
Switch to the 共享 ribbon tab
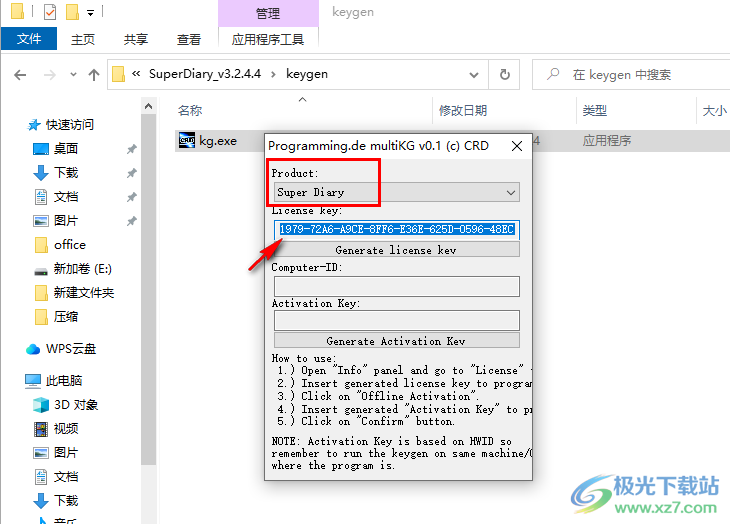coord(136,39)
